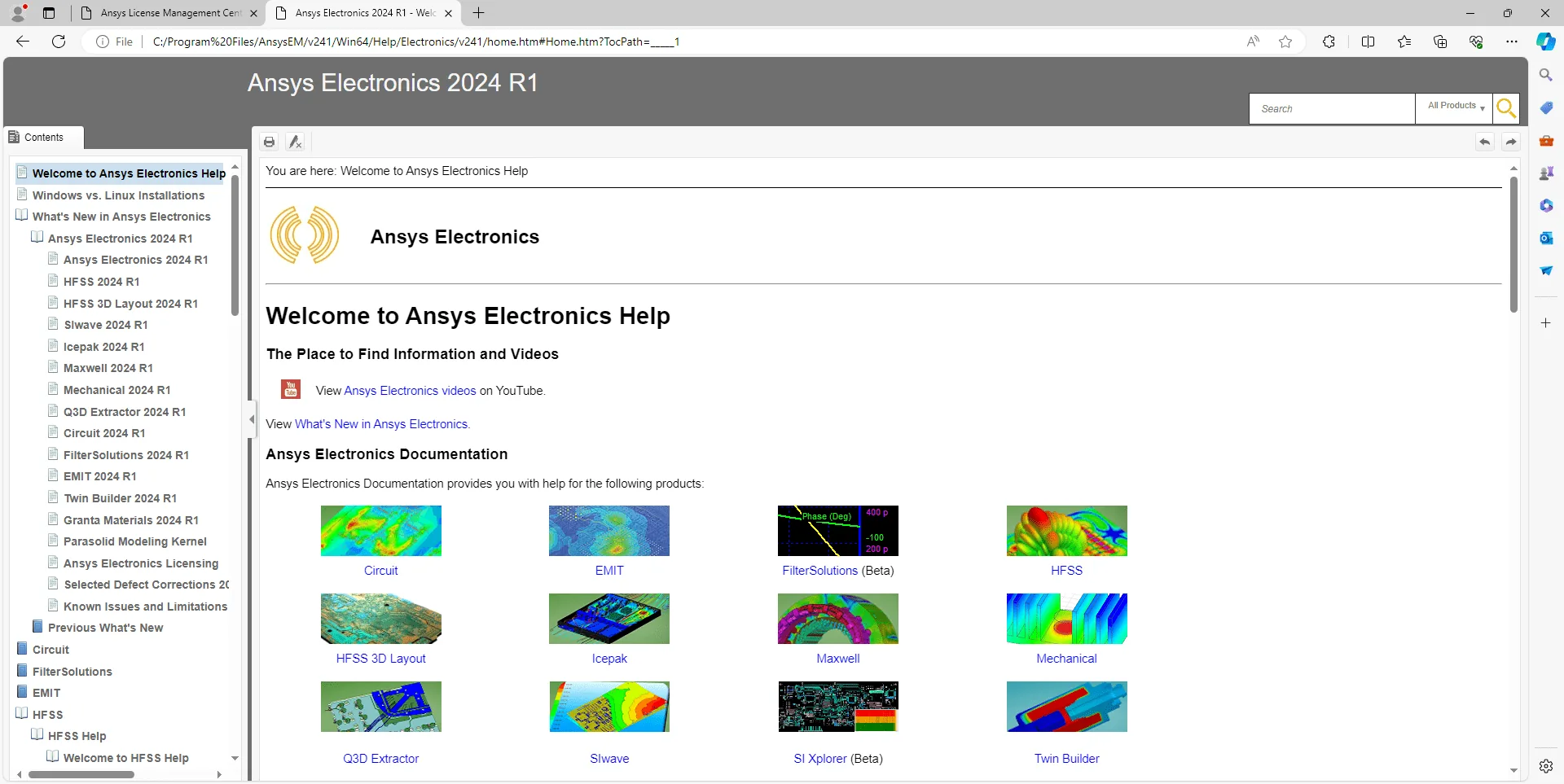The image size is (1564, 784).
Task: Click the yellow search magnifier button
Action: coord(1506,108)
